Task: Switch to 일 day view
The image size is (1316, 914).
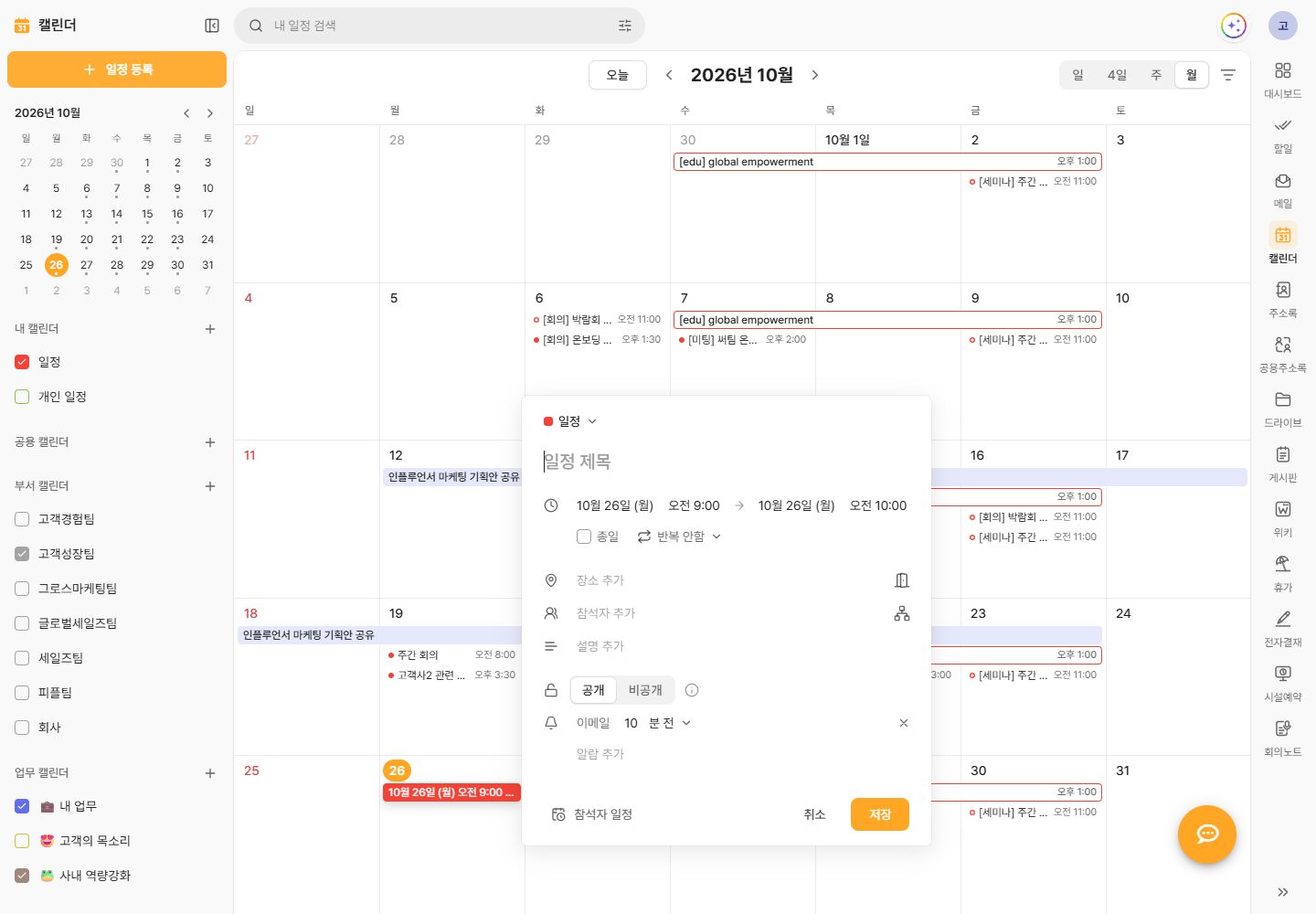Action: coord(1078,75)
